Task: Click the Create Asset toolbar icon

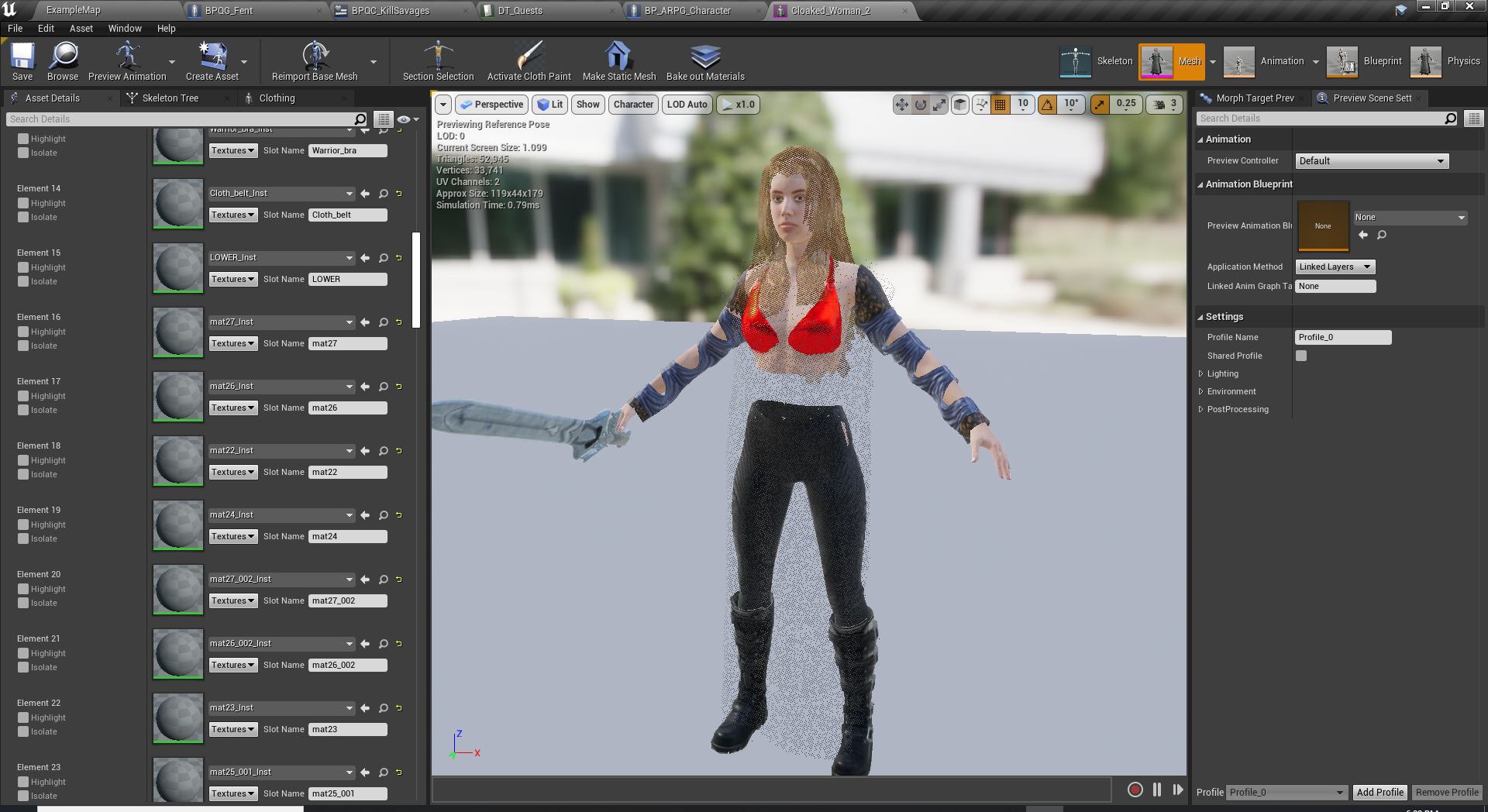Action: tap(212, 61)
